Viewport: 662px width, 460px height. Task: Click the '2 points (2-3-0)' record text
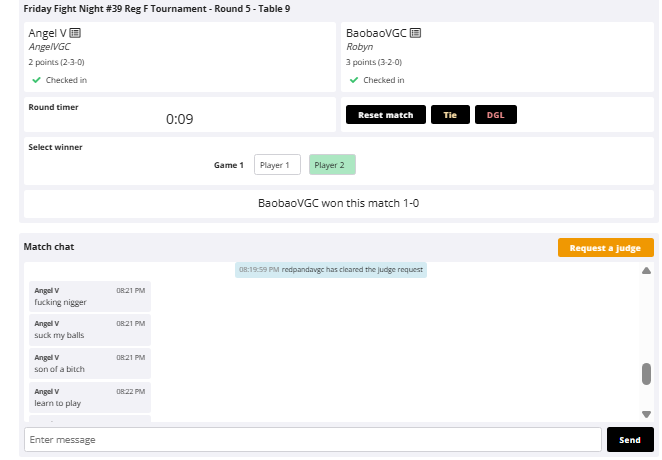(x=56, y=62)
